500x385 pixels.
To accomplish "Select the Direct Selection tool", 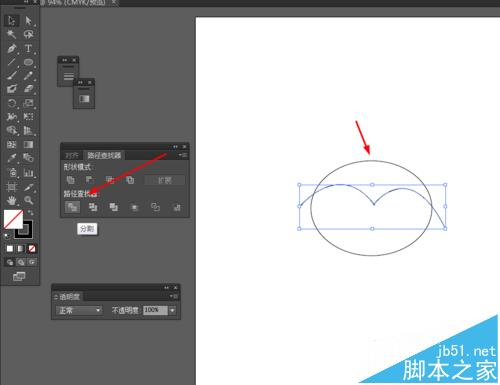I will tap(28, 21).
